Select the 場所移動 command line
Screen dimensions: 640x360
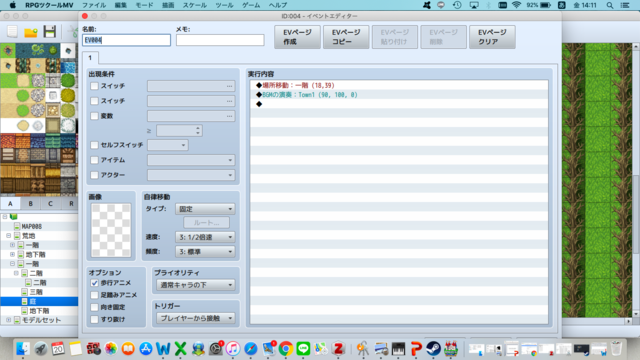coord(399,85)
